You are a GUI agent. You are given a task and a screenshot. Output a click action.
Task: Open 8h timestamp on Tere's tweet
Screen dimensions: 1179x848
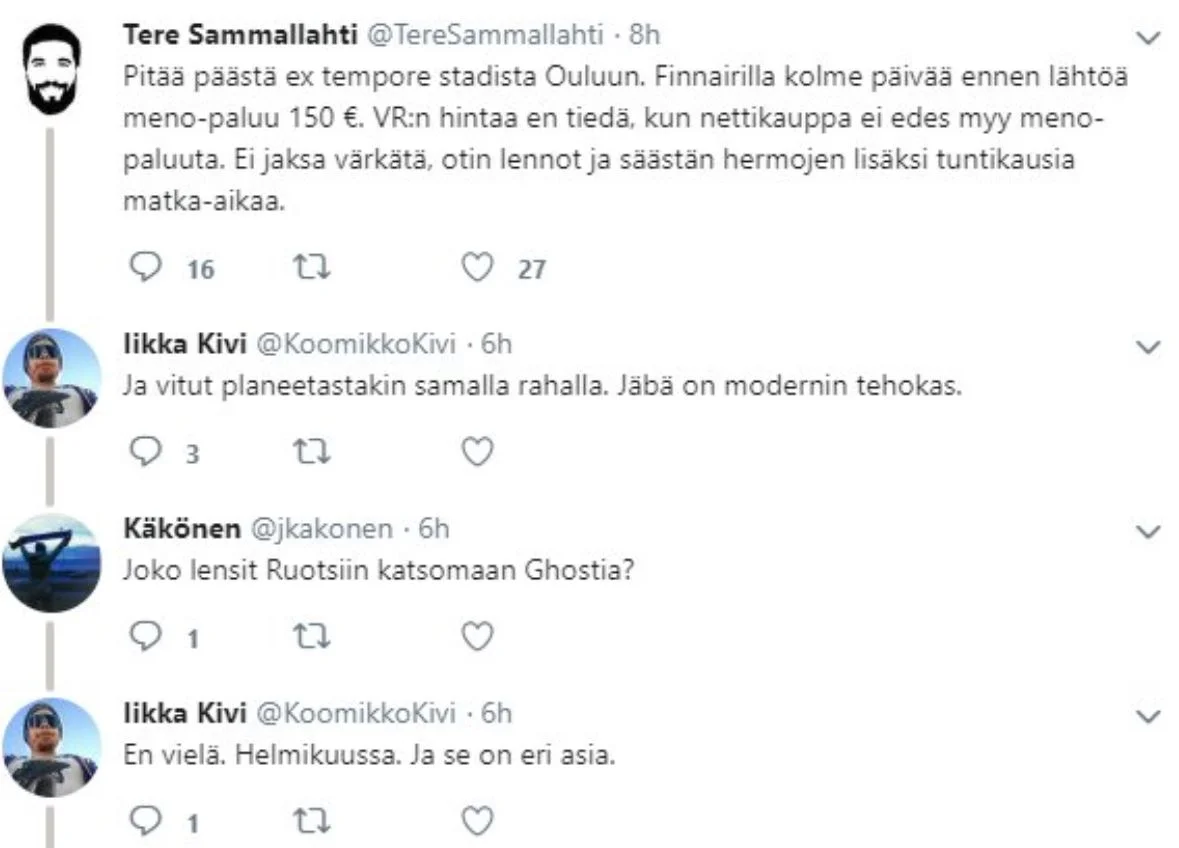click(645, 35)
